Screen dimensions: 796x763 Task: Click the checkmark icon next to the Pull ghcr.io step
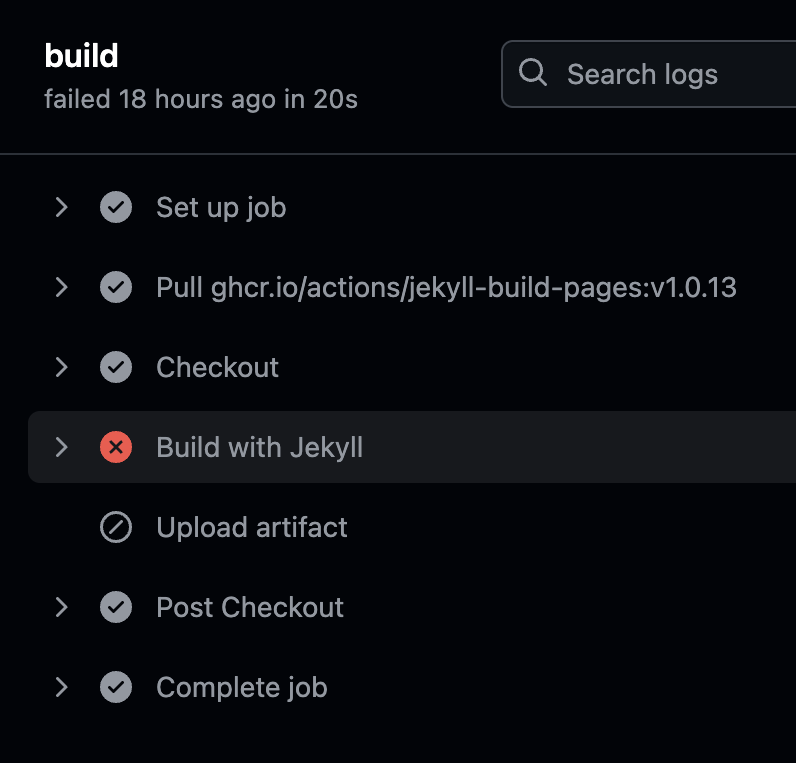point(116,287)
